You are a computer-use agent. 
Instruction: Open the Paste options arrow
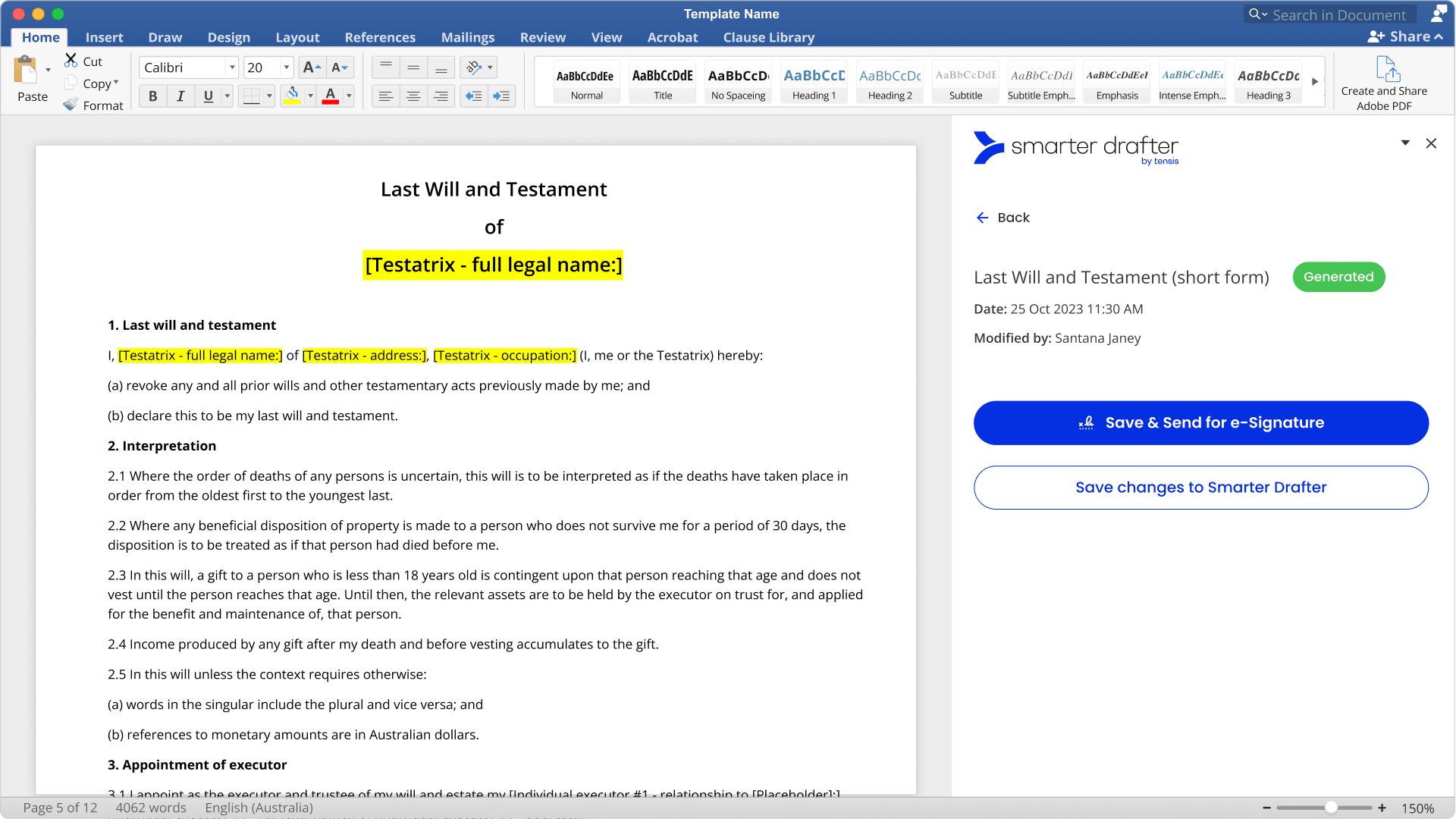pyautogui.click(x=48, y=70)
